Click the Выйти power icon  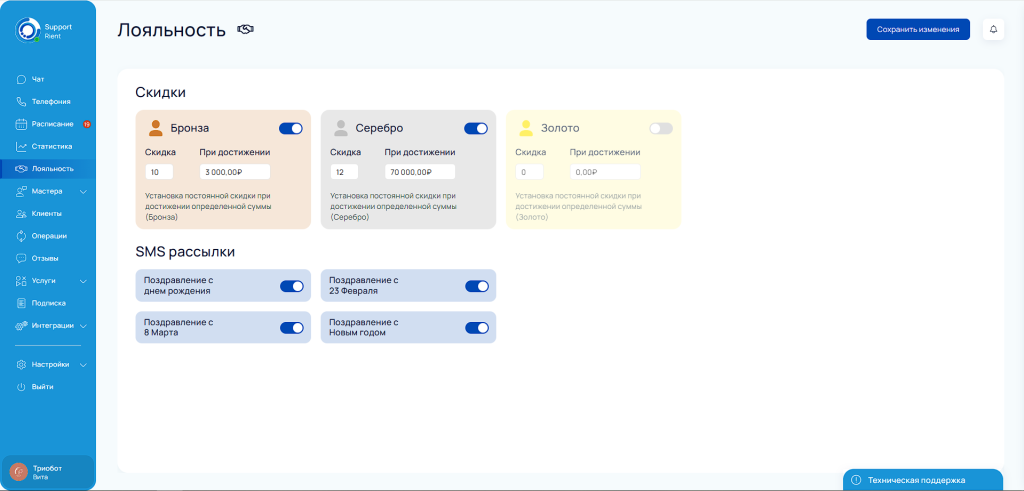pyautogui.click(x=21, y=387)
